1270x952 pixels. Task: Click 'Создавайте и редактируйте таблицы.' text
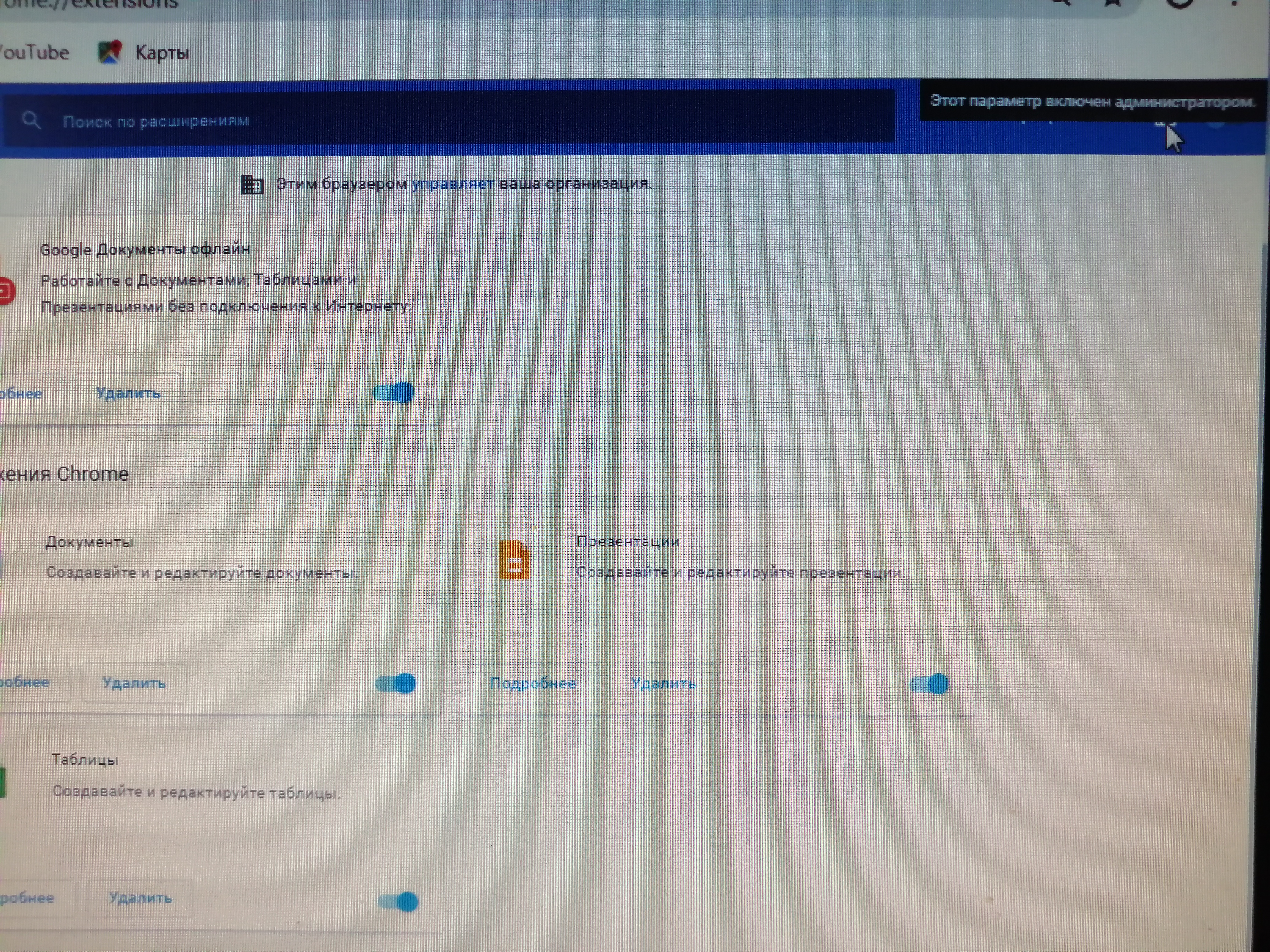(x=196, y=792)
